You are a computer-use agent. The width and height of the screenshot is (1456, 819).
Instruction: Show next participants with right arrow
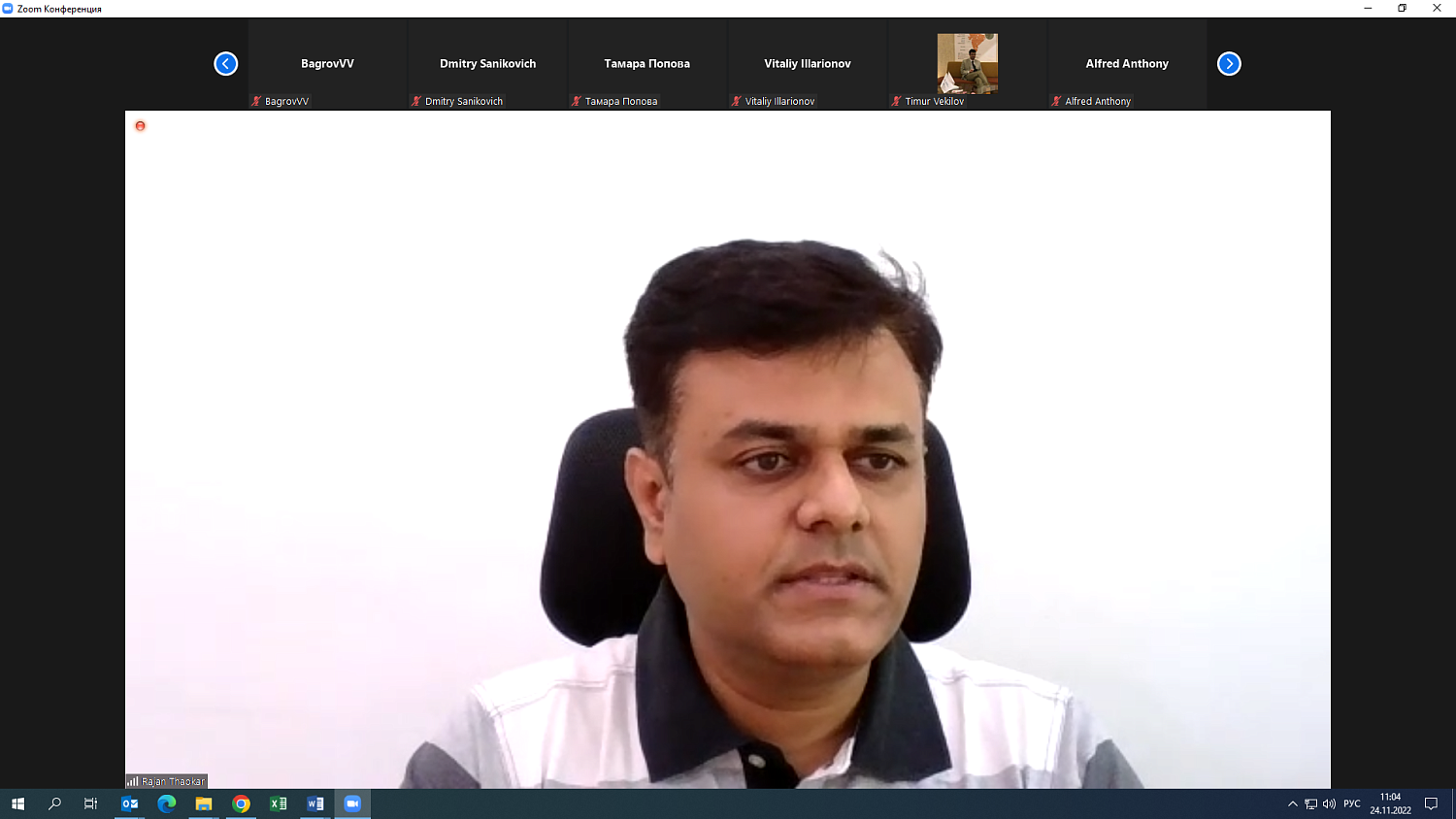point(1229,64)
